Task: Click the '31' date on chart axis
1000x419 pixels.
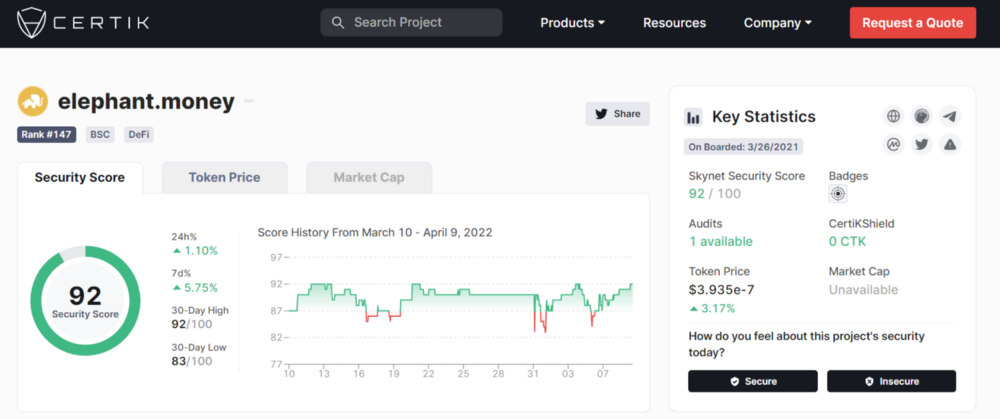Action: 533,374
